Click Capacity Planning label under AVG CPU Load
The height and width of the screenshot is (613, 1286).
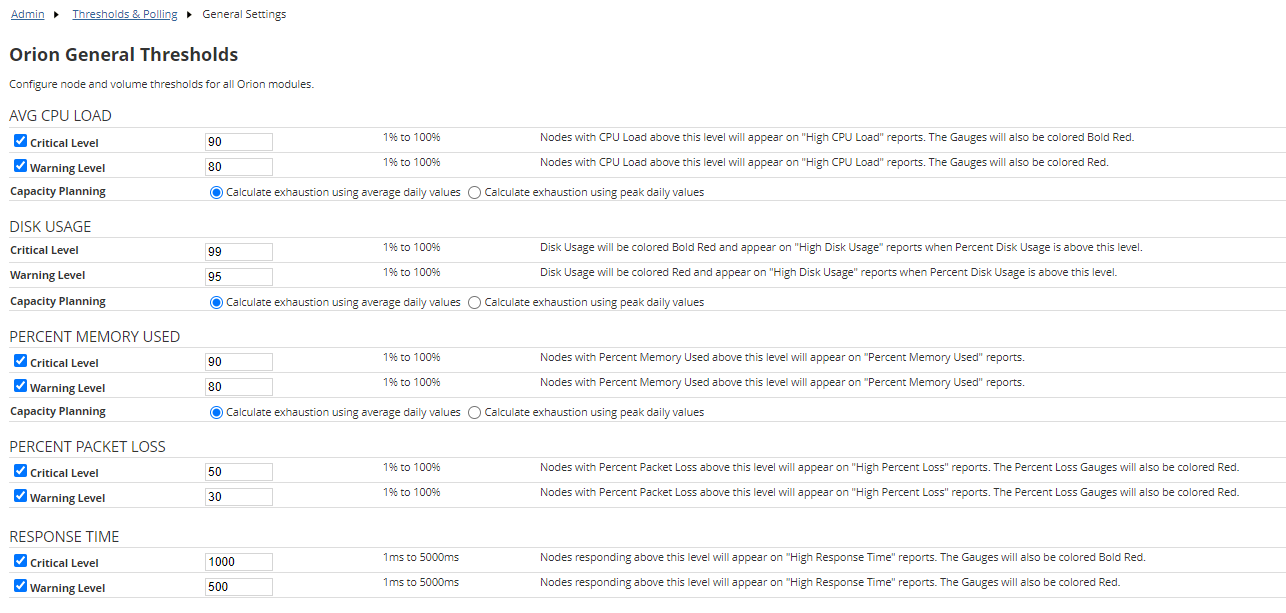pos(58,191)
